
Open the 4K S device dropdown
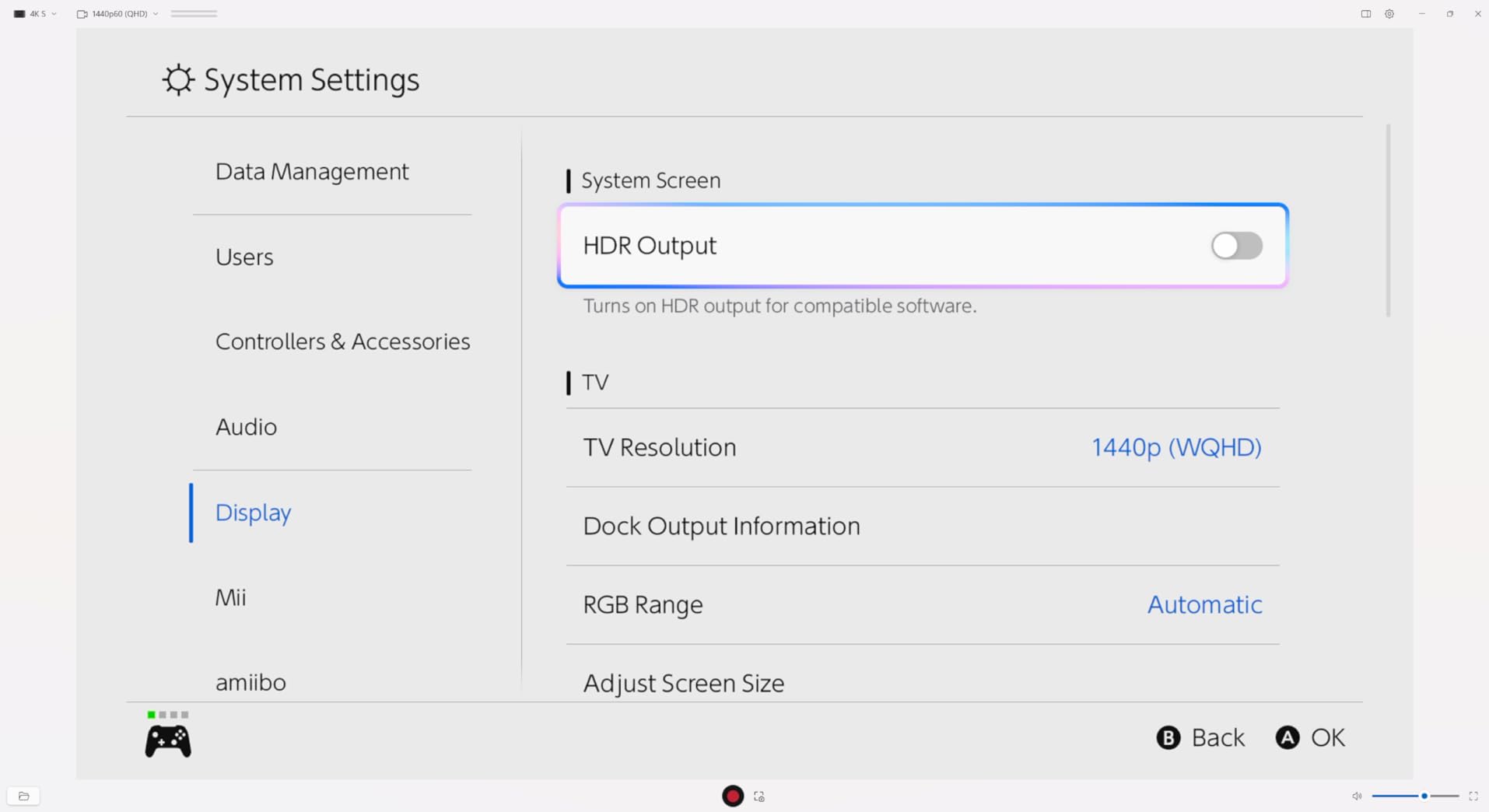(x=35, y=14)
